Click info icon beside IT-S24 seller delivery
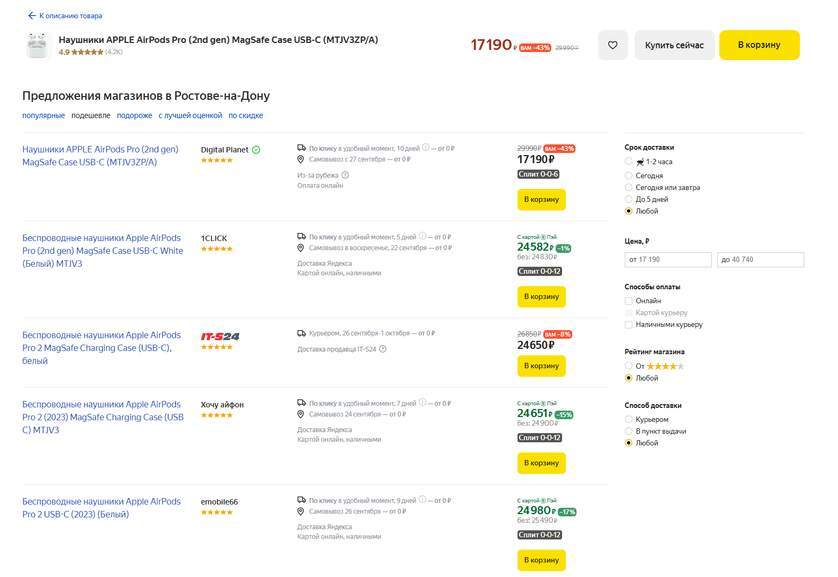The width and height of the screenshot is (838, 577). (383, 349)
